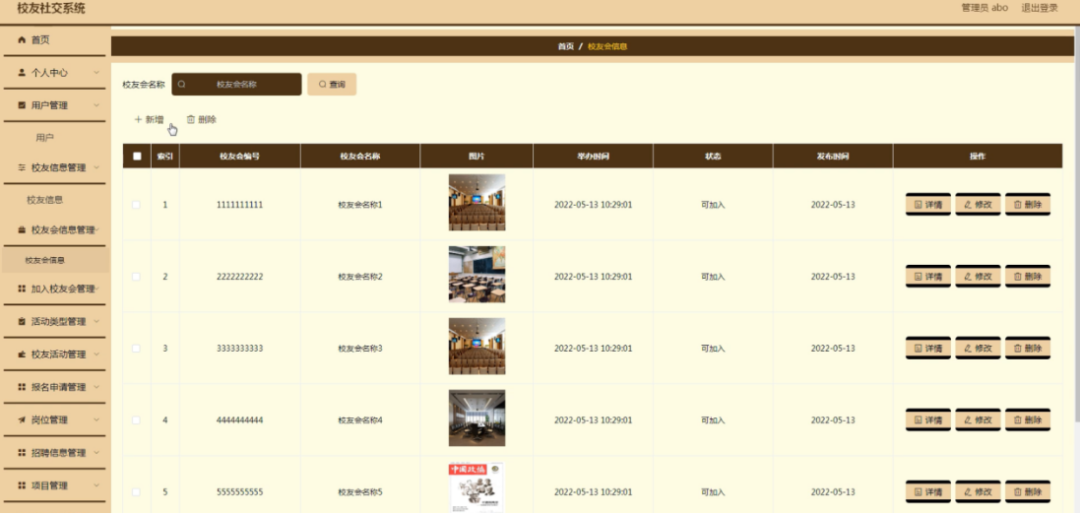Focus the 校友会名称 search input field
Screen dimensions: 1080x515
pos(236,84)
